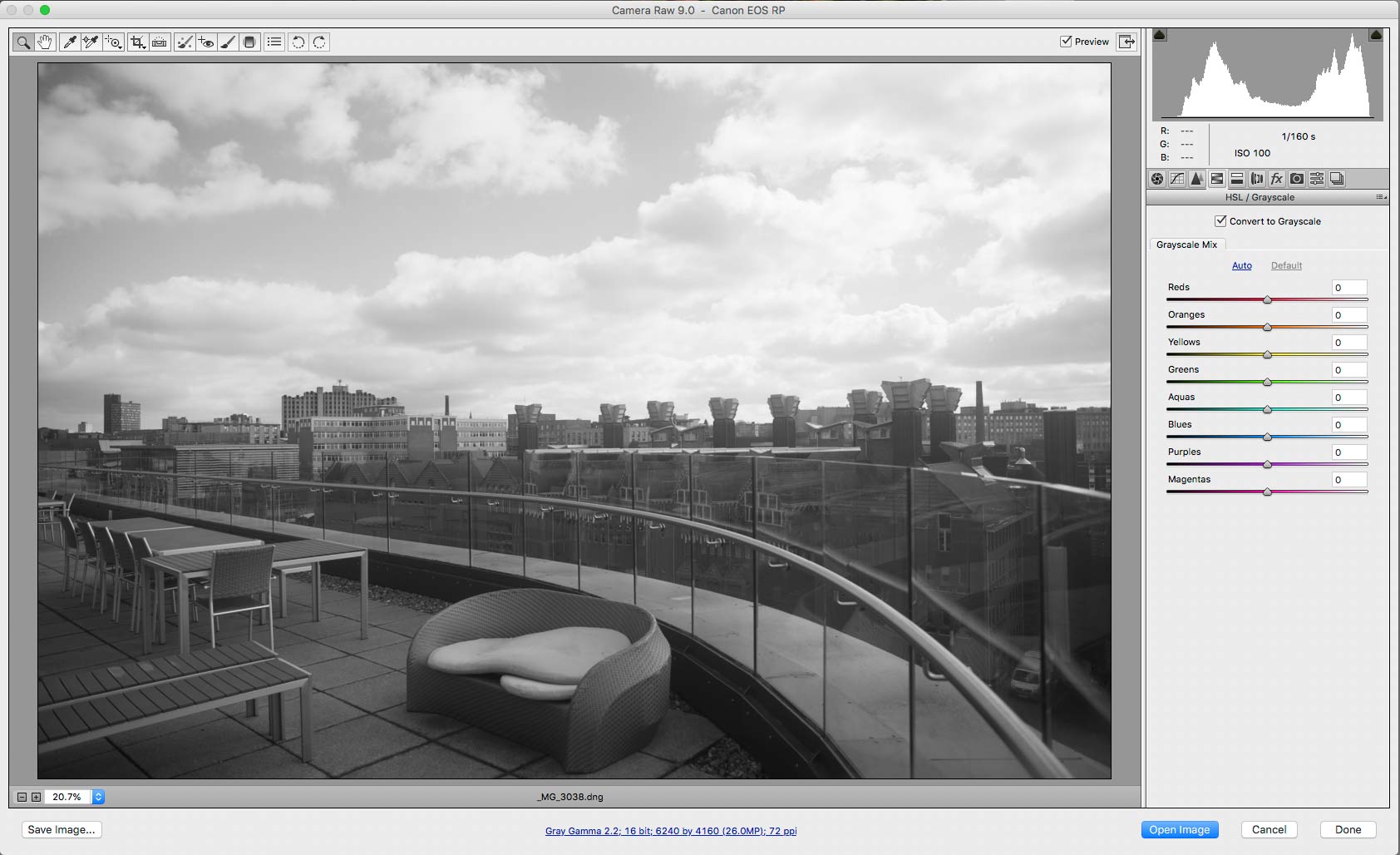Click the Yellows value input field
This screenshot has width=1400, height=855.
pos(1349,342)
